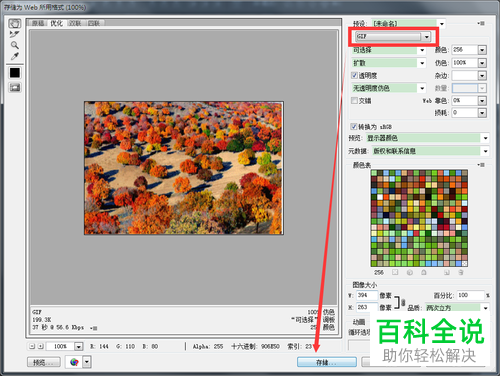Screen dimensions: 500x376
Task: Toggle slices visibility button
Action: [x=15, y=88]
